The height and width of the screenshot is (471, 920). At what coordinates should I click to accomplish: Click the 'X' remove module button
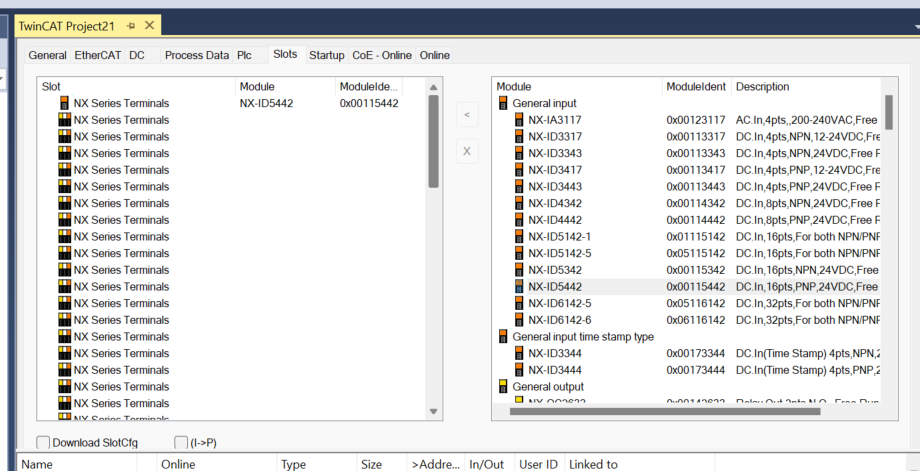tap(467, 151)
